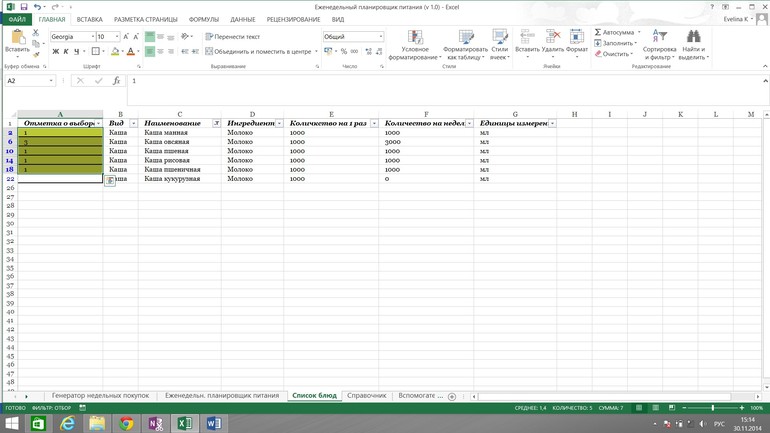Click the AutoSum sigma icon
This screenshot has height=433, width=770.
tap(598, 32)
